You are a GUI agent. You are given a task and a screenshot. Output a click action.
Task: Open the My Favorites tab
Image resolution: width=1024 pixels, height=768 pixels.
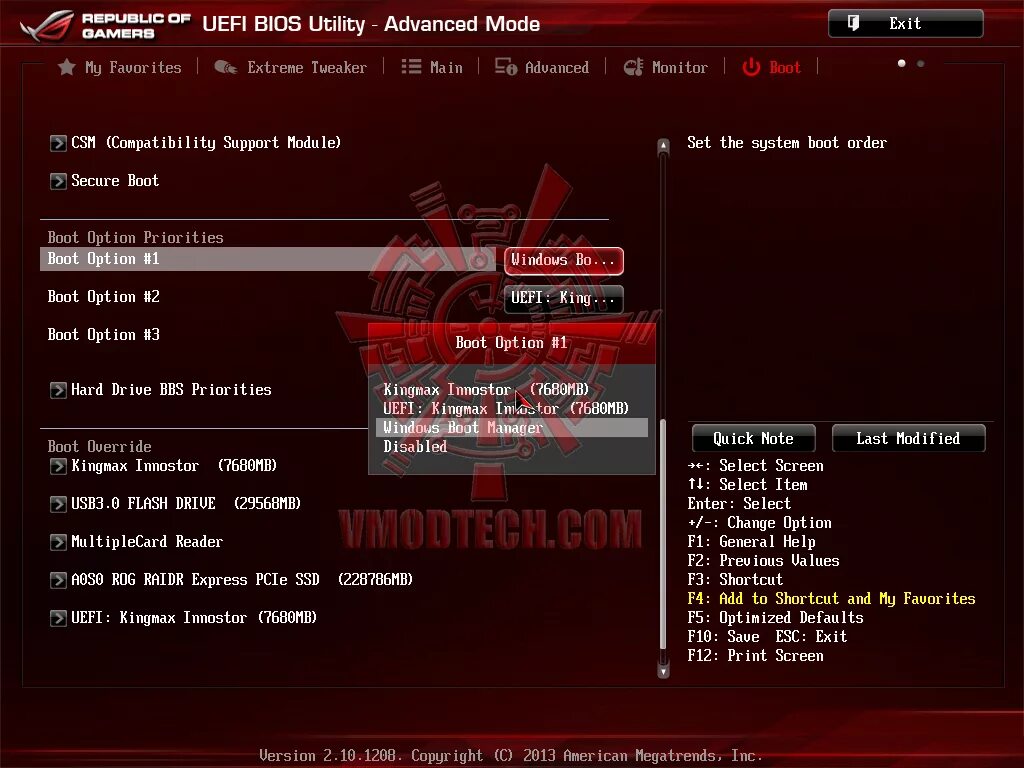[x=120, y=67]
